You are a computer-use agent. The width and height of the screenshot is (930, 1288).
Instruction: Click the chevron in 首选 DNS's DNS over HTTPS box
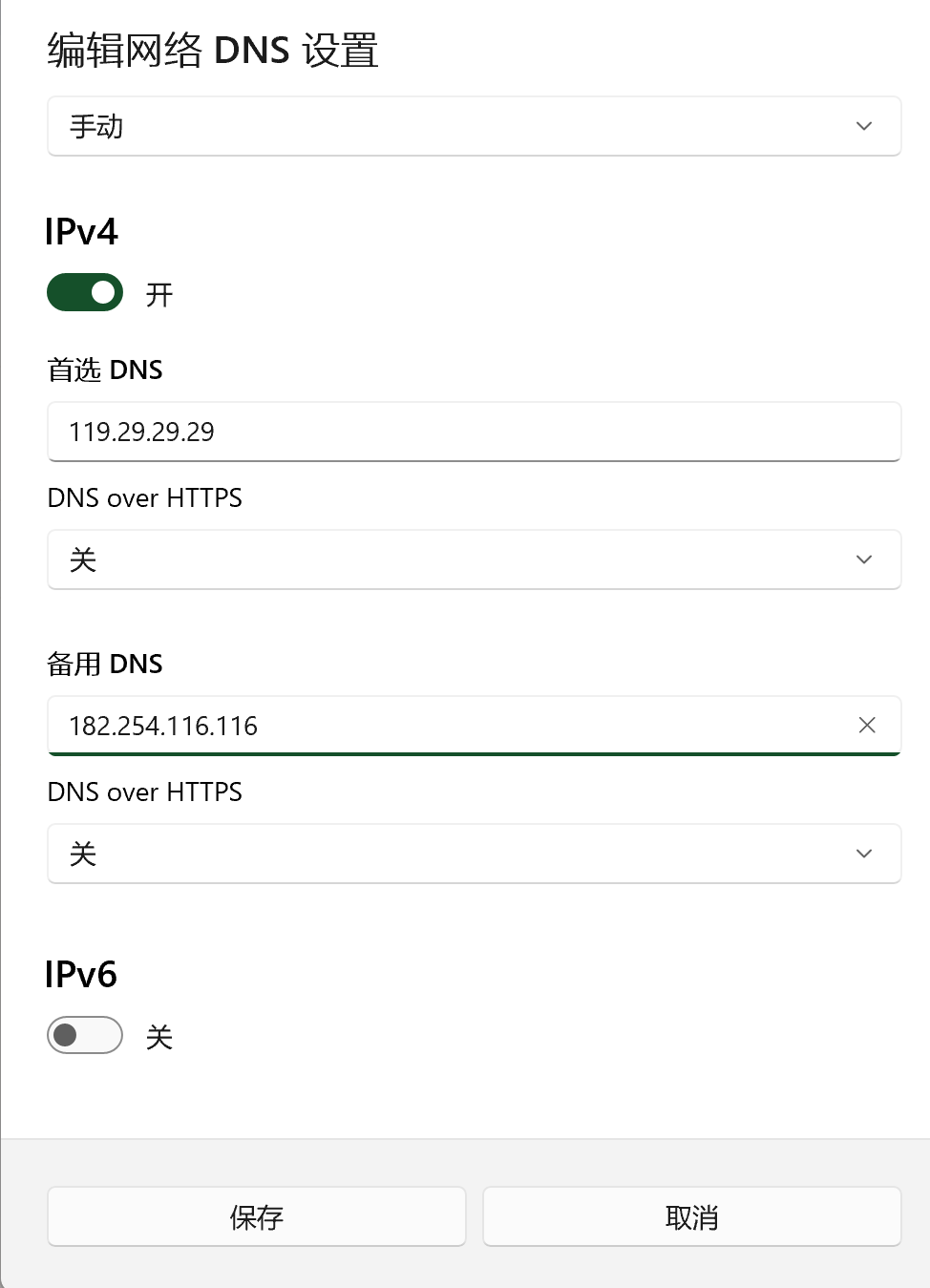tap(864, 560)
